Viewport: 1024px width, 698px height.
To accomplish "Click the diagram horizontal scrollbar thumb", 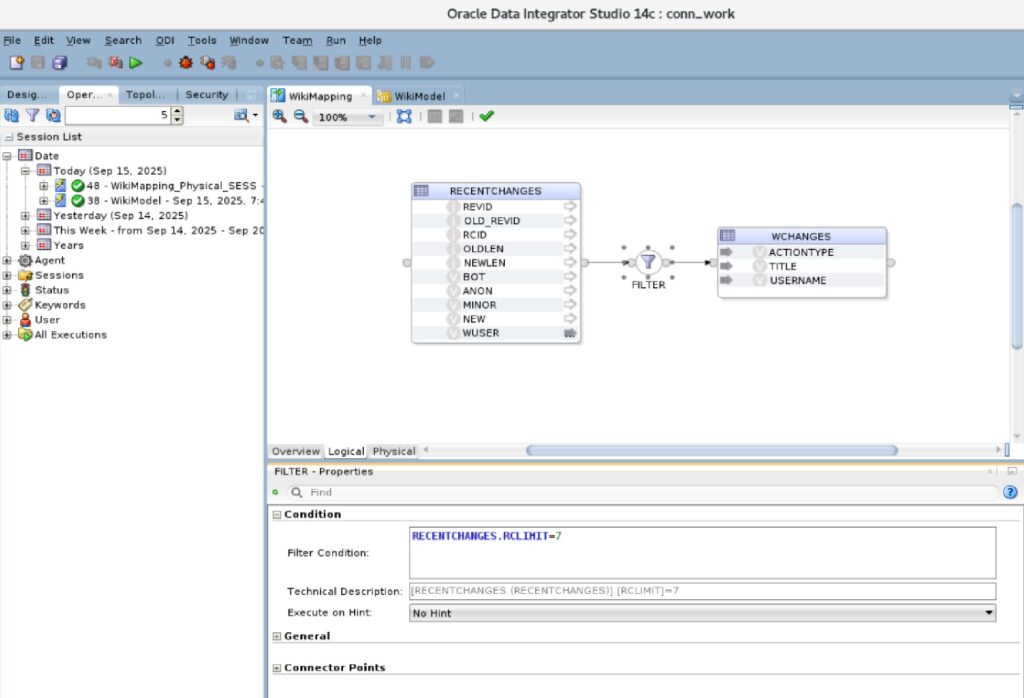I will click(711, 450).
